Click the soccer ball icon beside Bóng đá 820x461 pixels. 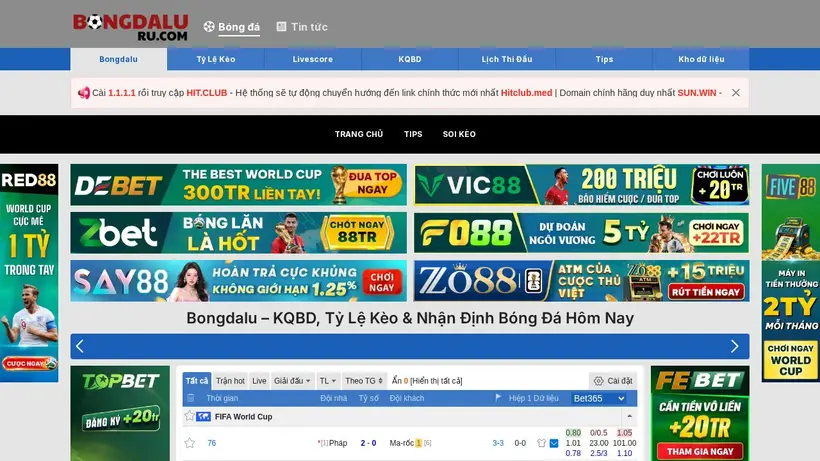[x=209, y=27]
